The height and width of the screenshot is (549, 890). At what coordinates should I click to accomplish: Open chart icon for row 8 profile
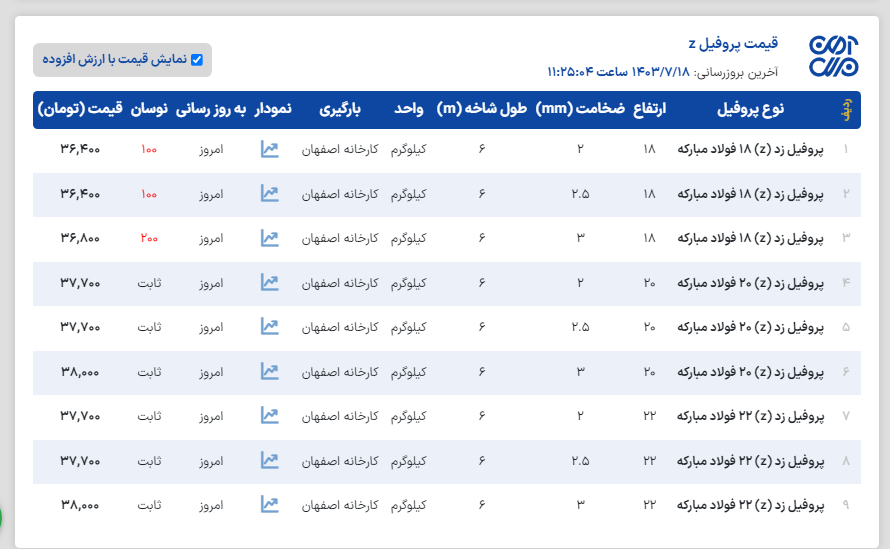click(269, 460)
